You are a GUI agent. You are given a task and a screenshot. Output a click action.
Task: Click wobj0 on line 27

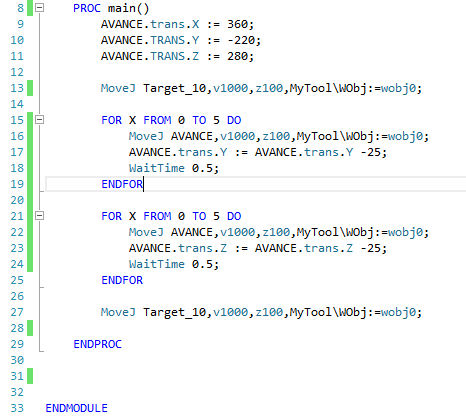tap(399, 312)
